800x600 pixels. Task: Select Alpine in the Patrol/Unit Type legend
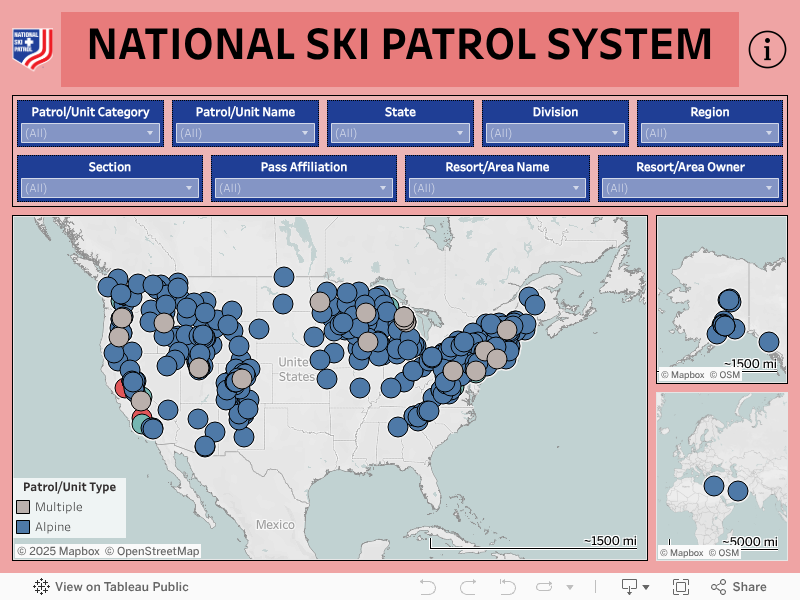coord(52,527)
